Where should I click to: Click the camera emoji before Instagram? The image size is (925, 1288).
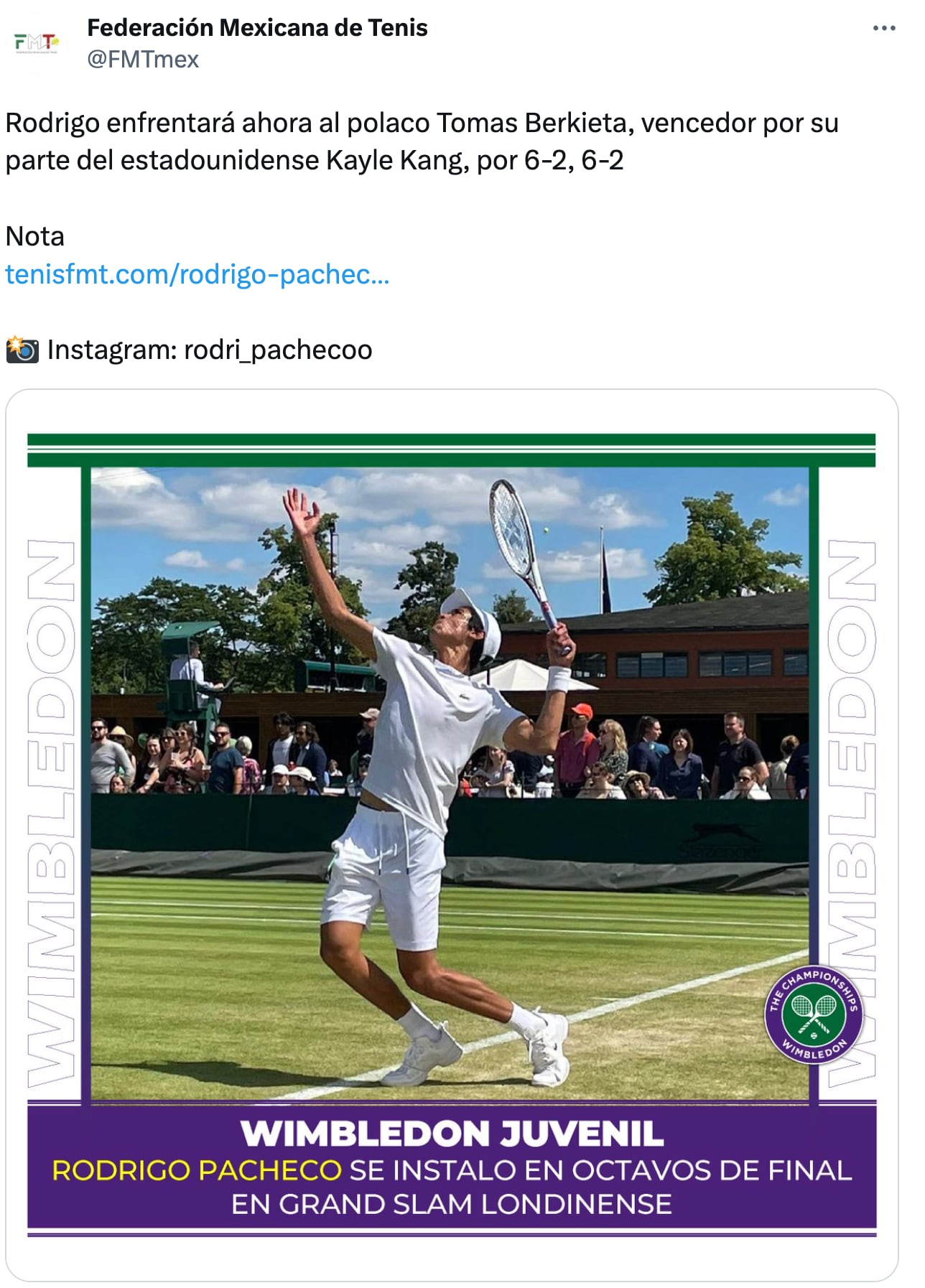point(22,350)
